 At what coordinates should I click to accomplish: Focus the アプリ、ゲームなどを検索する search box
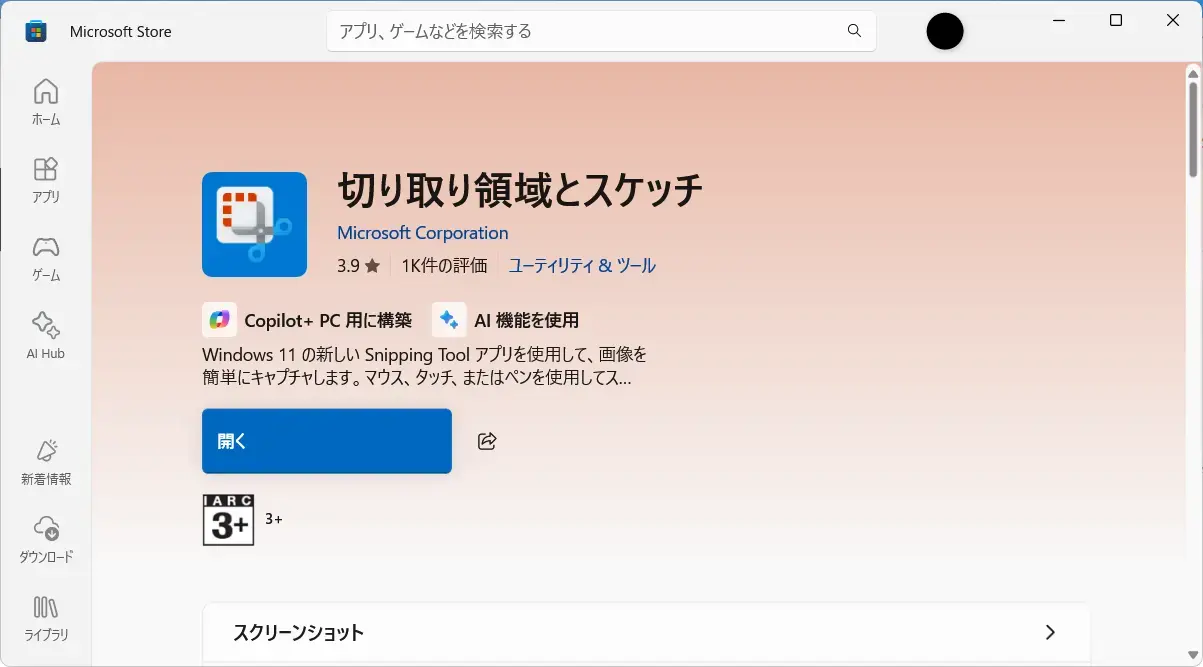point(601,31)
